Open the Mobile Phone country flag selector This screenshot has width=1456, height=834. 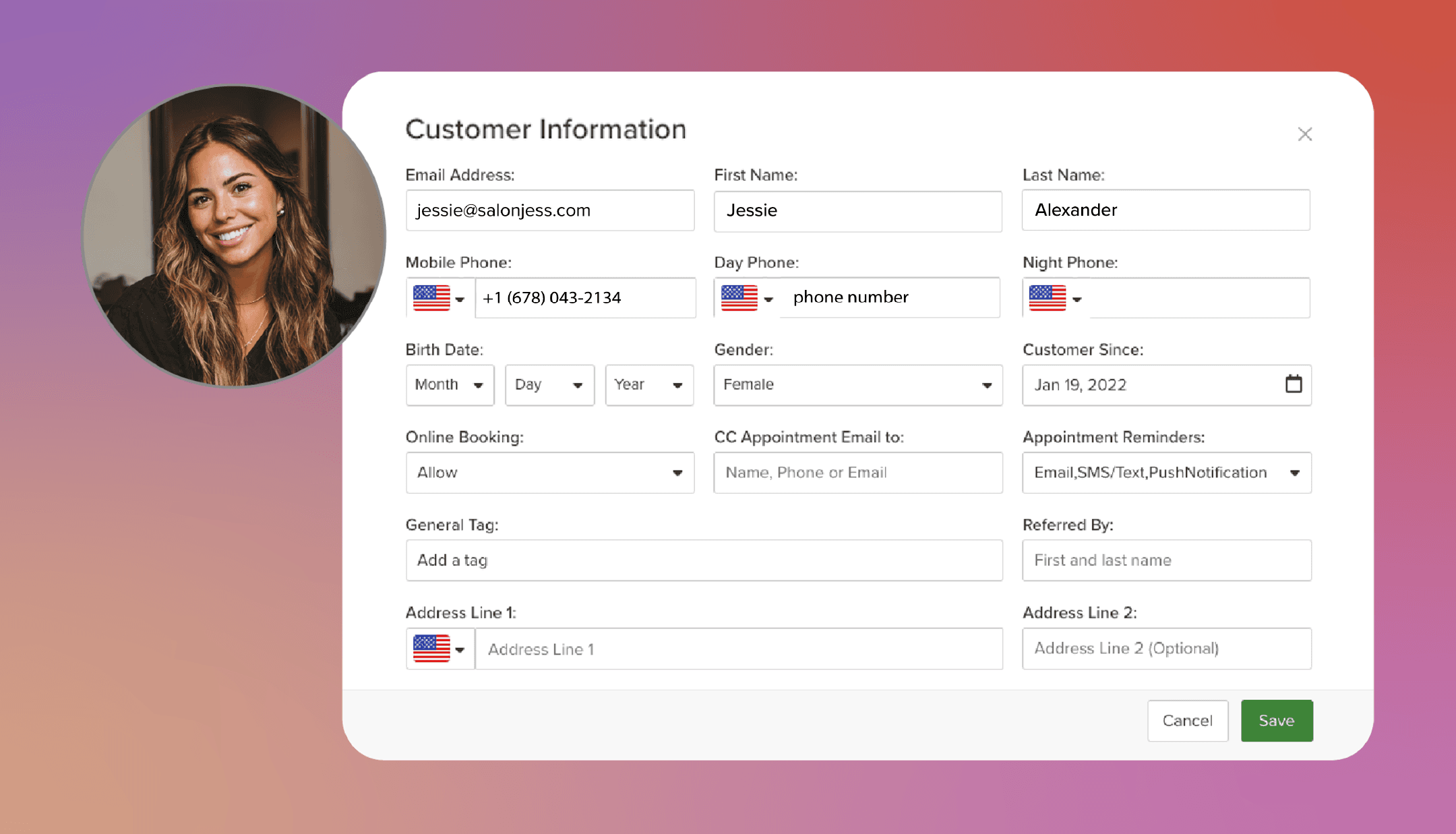(438, 298)
